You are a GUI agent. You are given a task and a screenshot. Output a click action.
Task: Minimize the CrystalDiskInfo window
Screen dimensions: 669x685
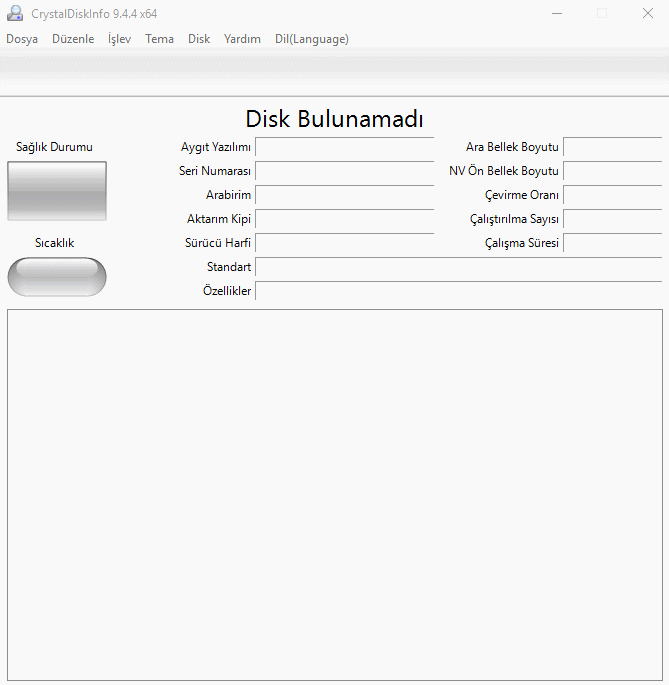[x=557, y=14]
